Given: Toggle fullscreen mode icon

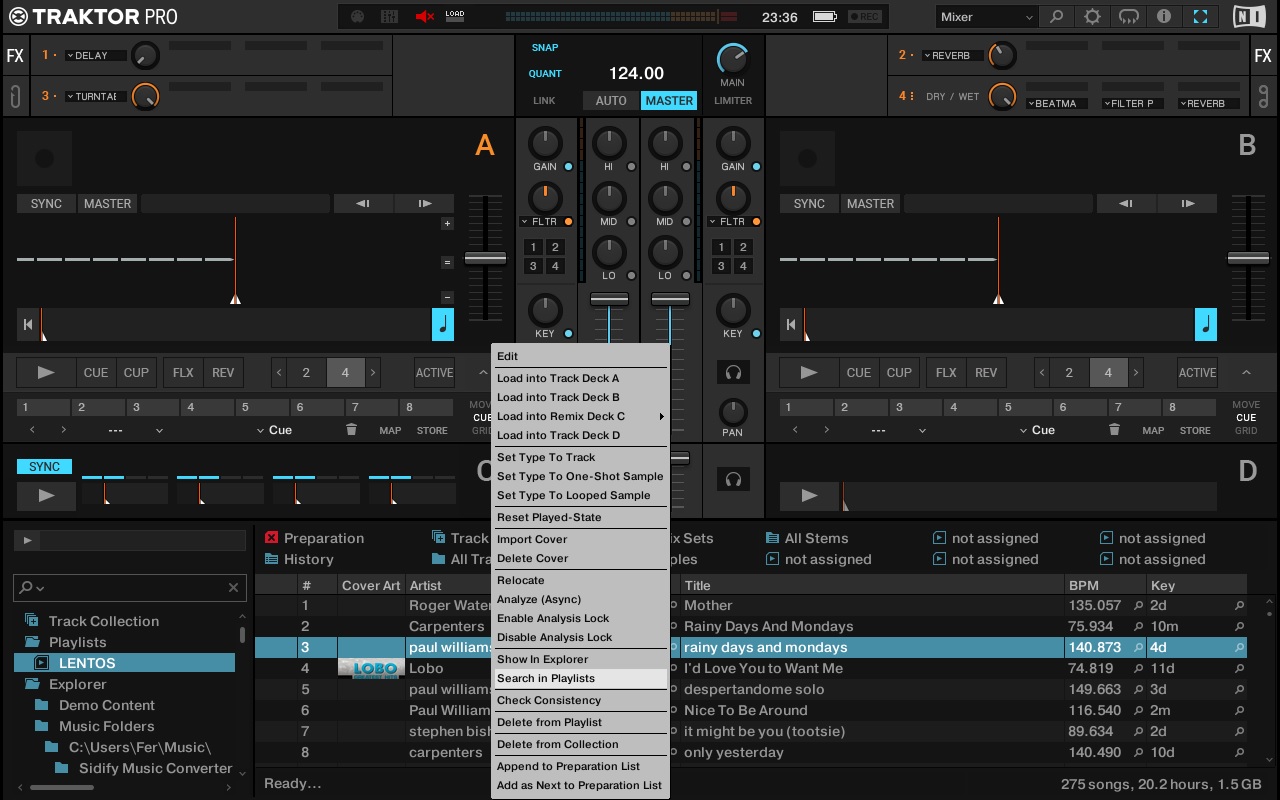Looking at the screenshot, I should (1201, 17).
